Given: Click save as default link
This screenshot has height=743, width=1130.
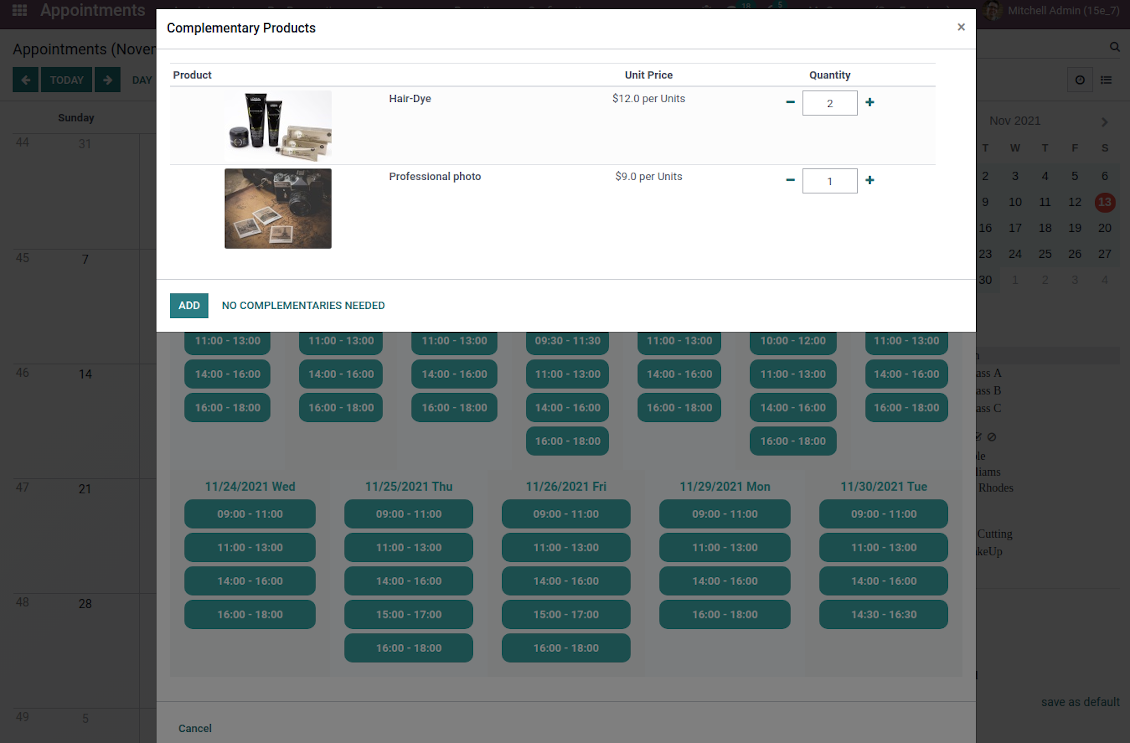Looking at the screenshot, I should click(x=1080, y=702).
